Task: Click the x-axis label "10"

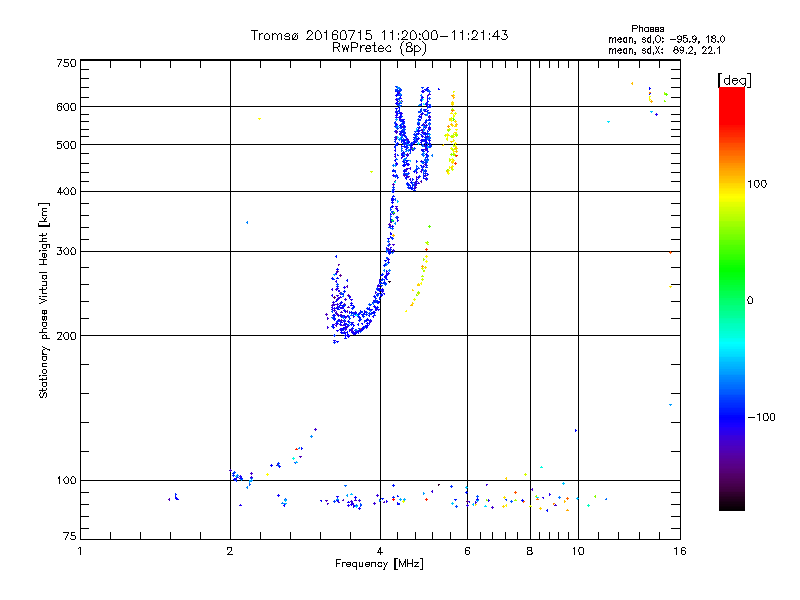Action: point(578,551)
